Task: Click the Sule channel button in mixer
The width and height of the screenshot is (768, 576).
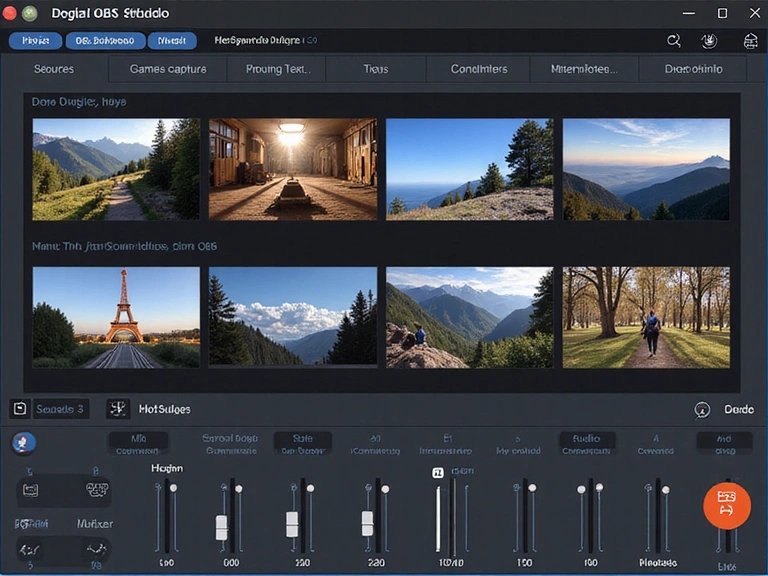Action: 302,444
